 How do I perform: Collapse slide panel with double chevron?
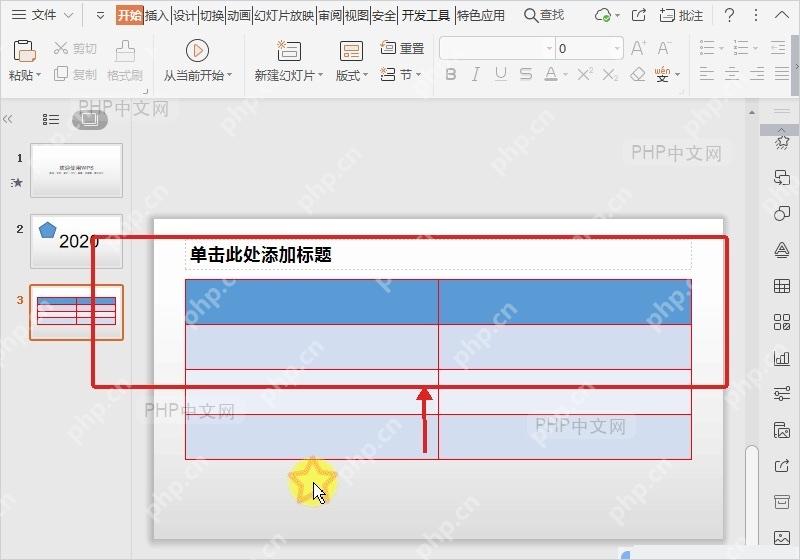click(7, 119)
